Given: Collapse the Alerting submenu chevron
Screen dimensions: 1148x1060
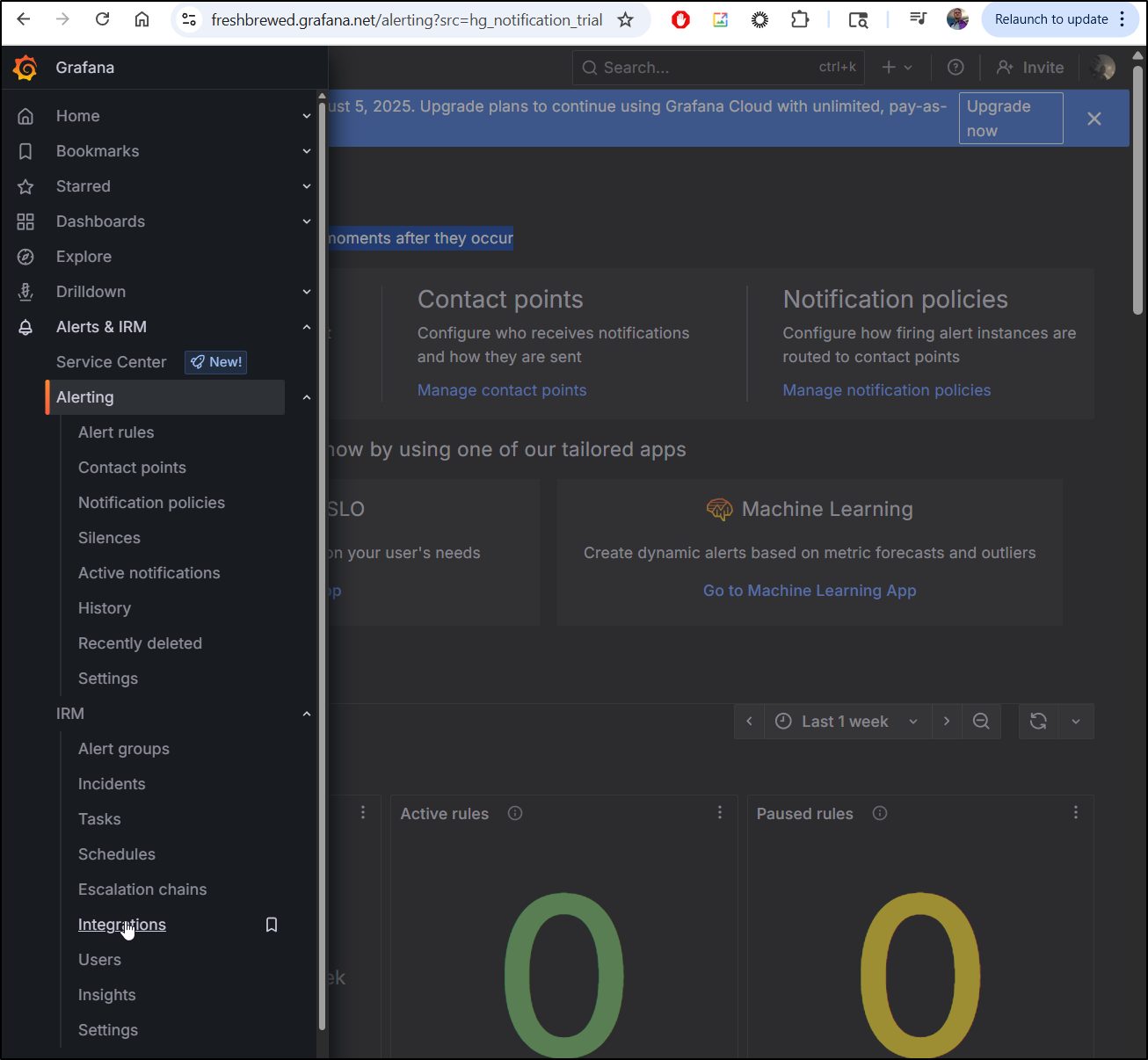Looking at the screenshot, I should coord(307,397).
